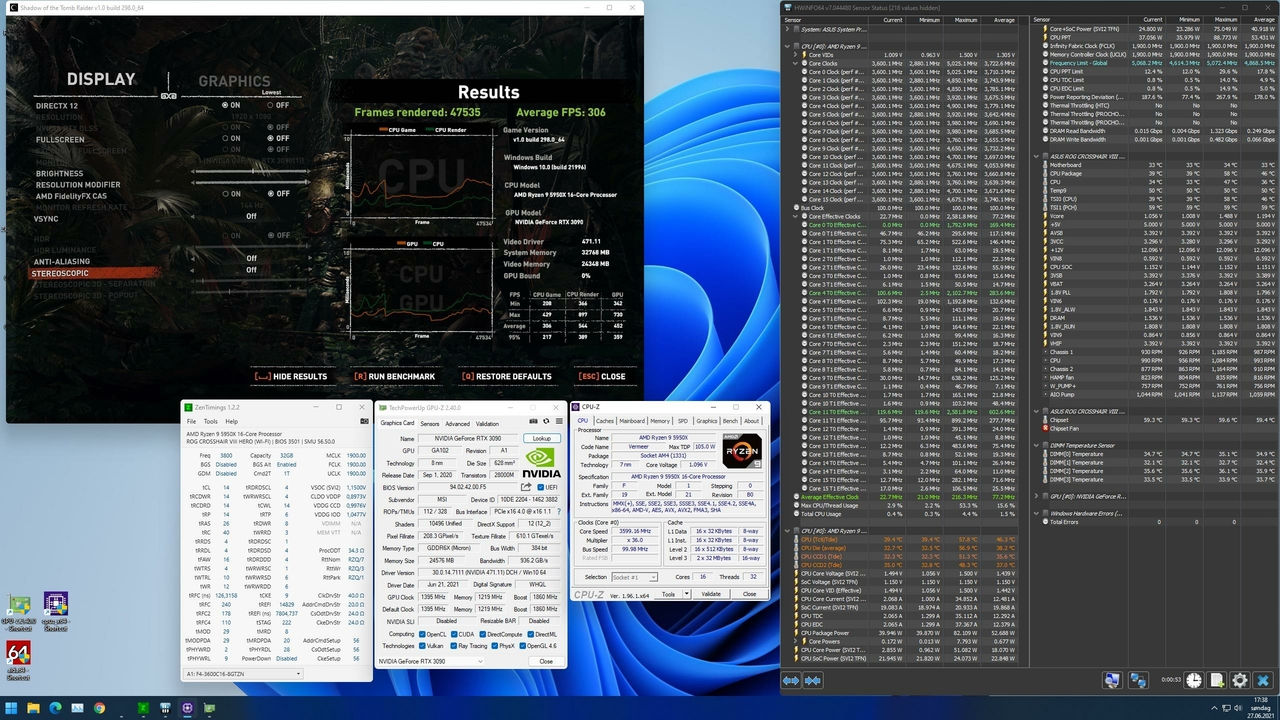Click Run Benchmark in Tomb Raider
The height and width of the screenshot is (720, 1280).
(x=394, y=377)
